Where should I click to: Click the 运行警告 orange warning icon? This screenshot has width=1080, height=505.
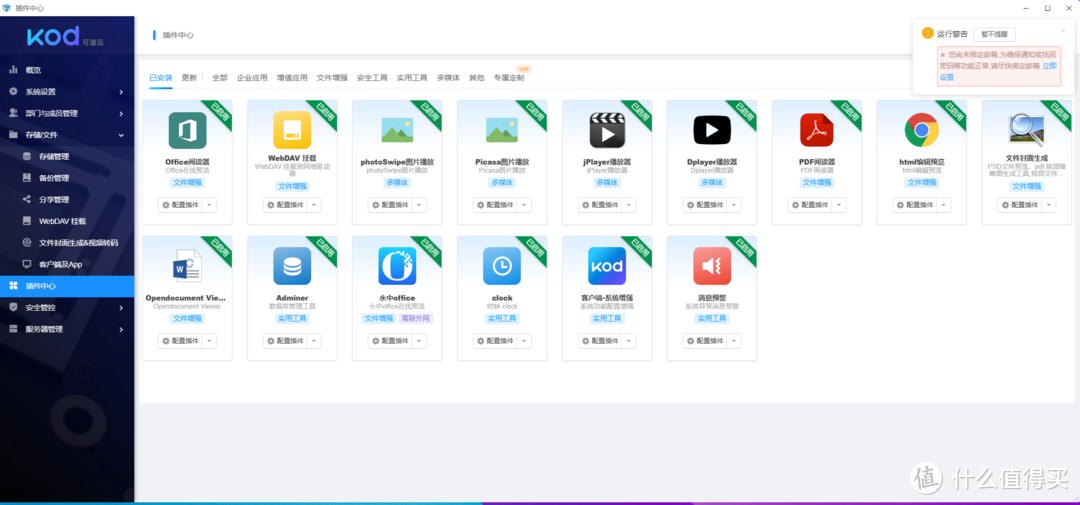point(928,33)
